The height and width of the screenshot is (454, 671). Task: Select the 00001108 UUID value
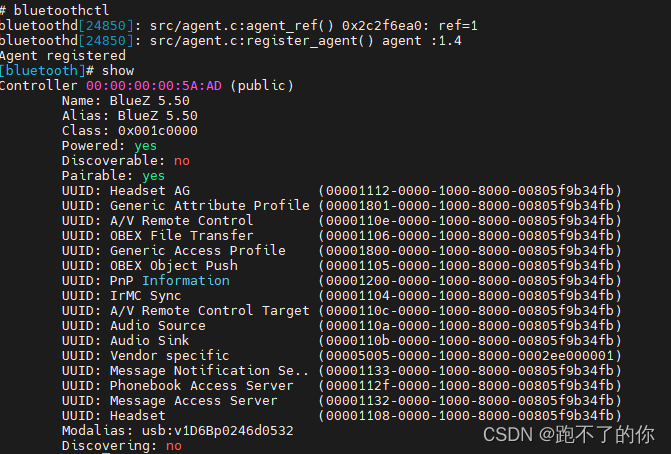click(470, 415)
